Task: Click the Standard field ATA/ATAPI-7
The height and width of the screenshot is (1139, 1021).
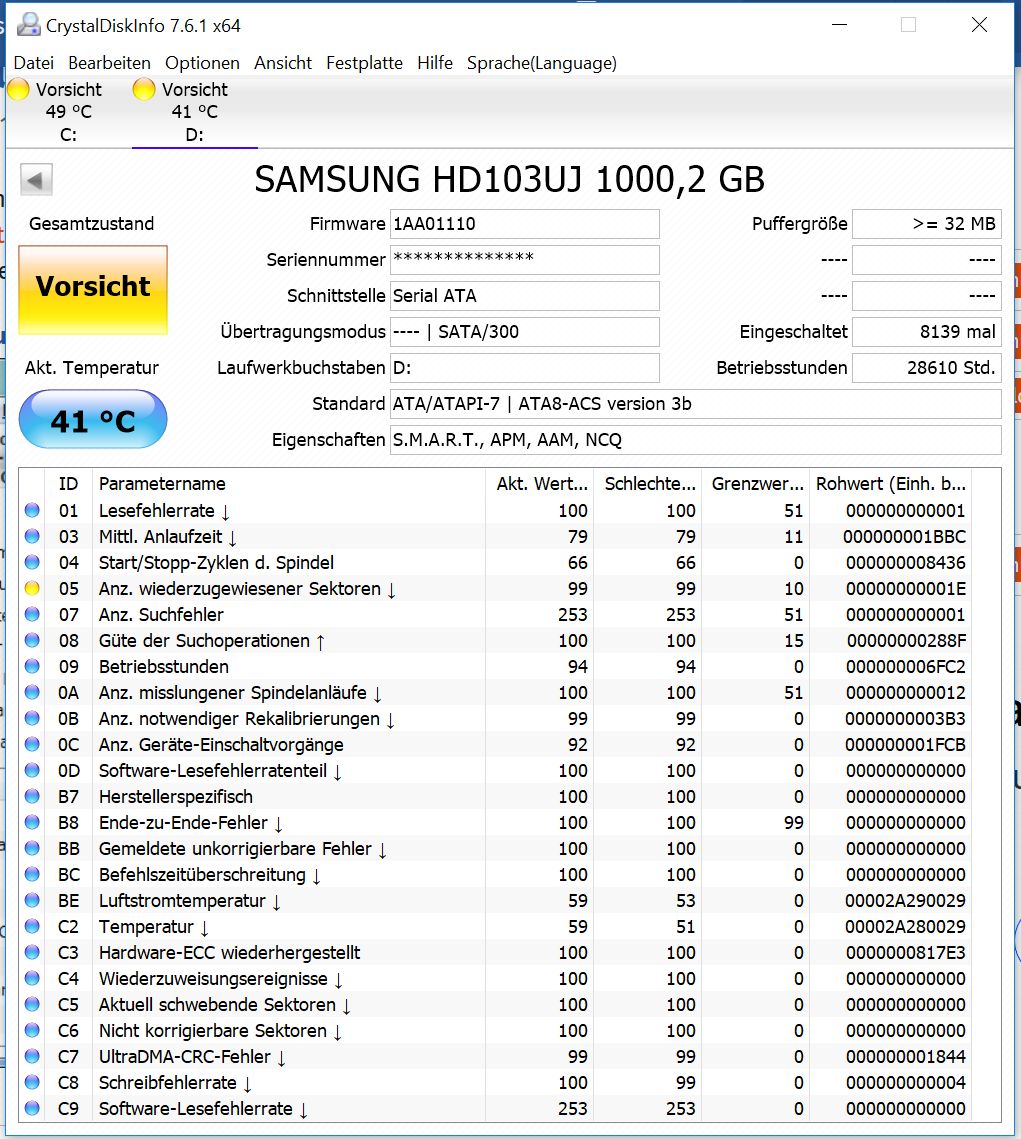Action: (x=696, y=404)
